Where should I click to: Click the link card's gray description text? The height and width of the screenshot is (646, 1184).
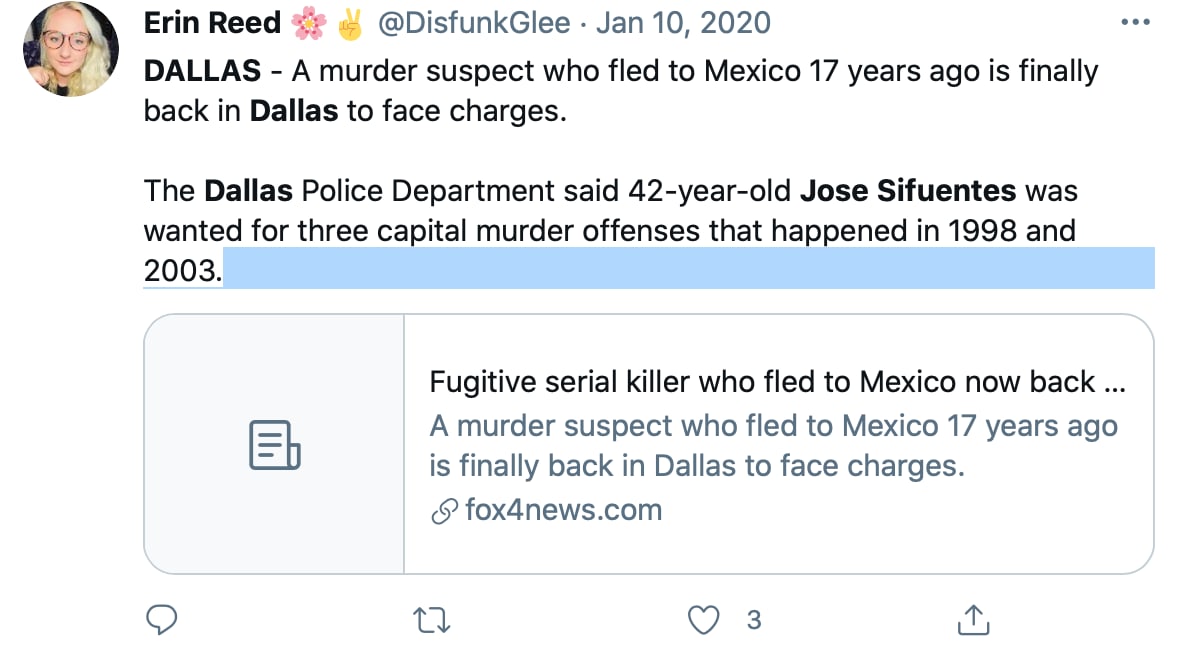(x=773, y=446)
